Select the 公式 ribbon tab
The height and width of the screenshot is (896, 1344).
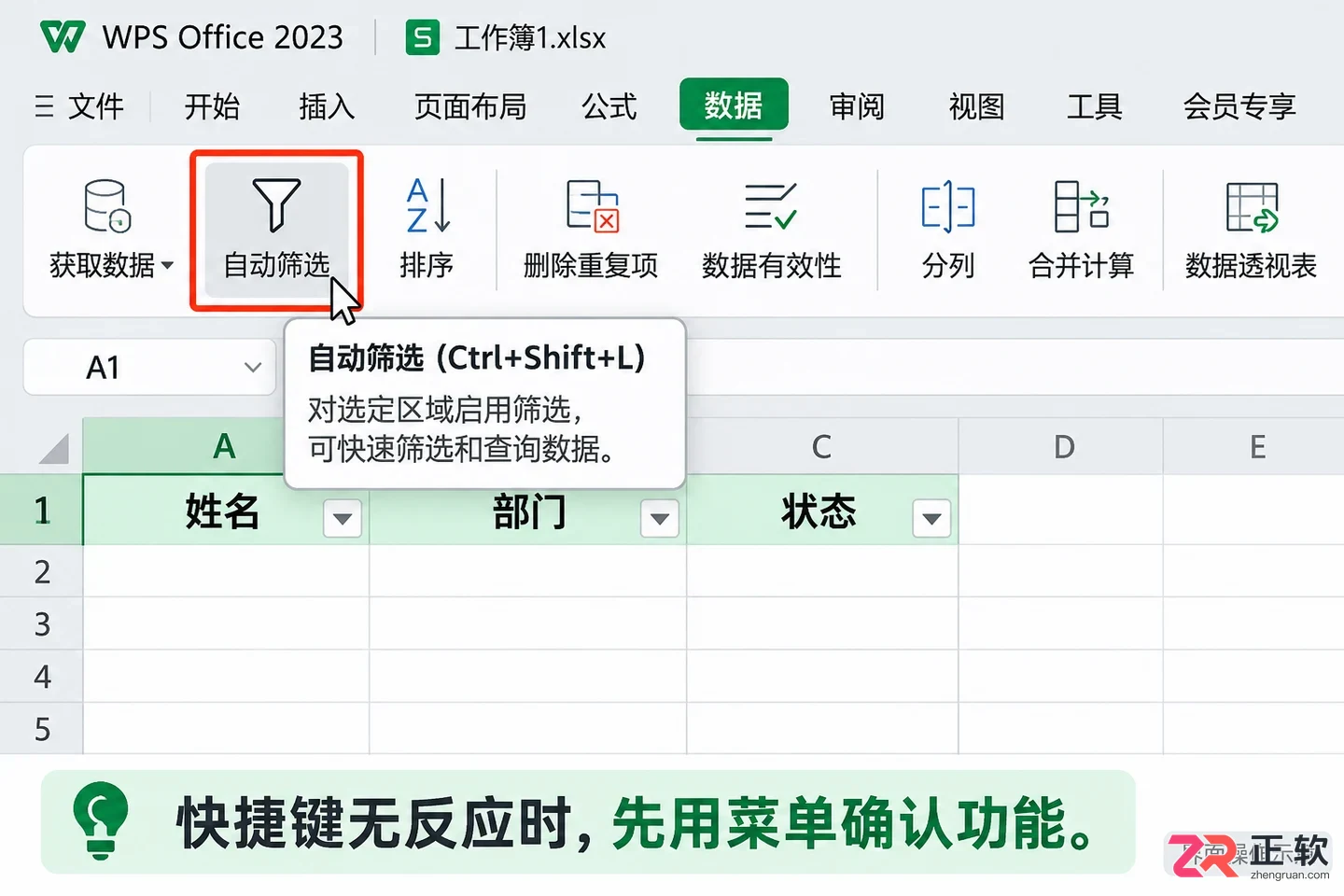click(x=609, y=106)
